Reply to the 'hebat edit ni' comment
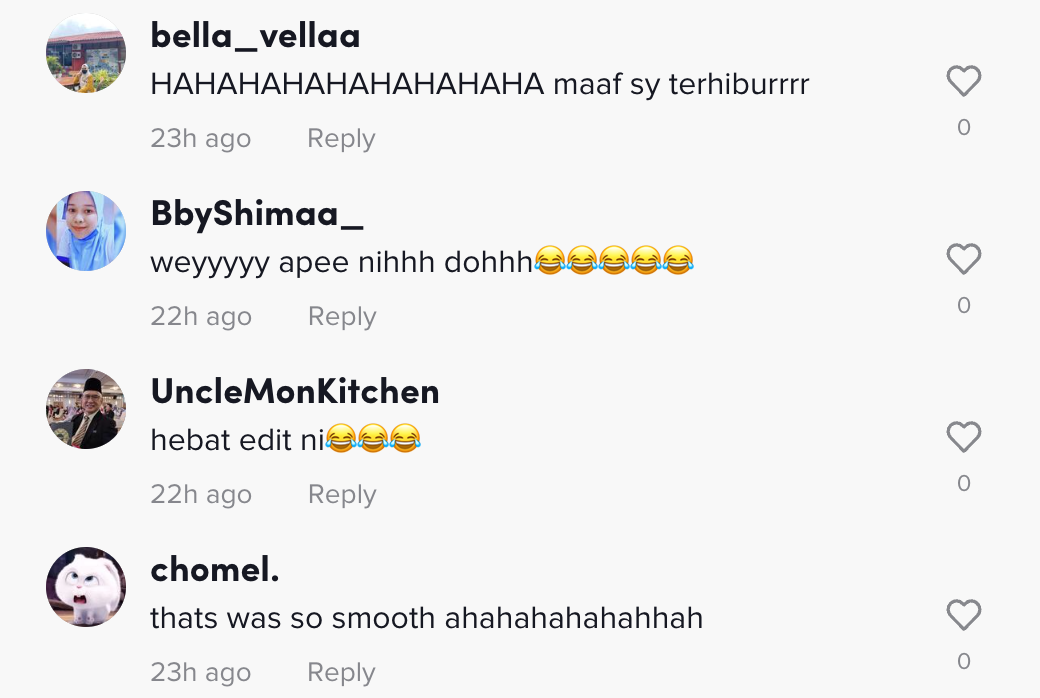1040x698 pixels. coord(341,495)
